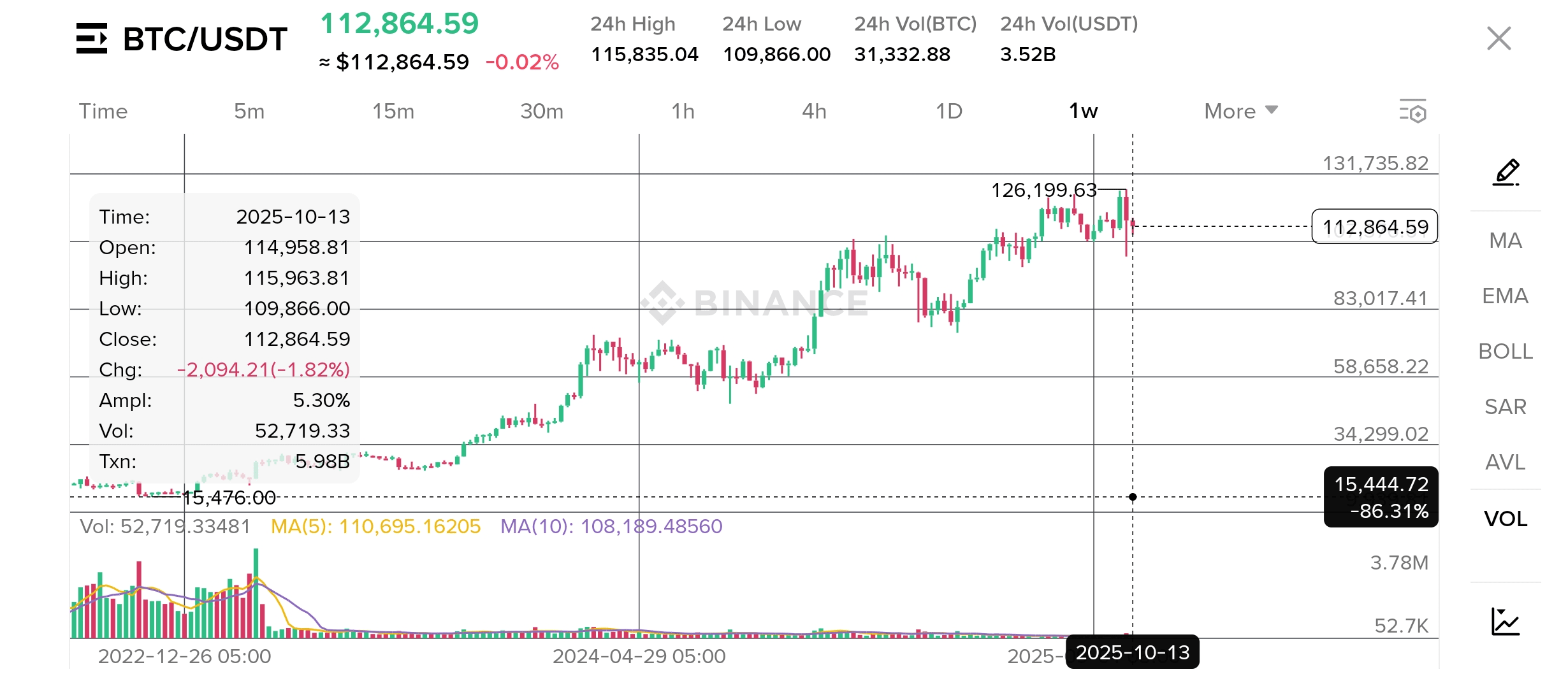Click the line chart icon at bottom right
Viewport: 1568px width, 688px height.
click(x=1506, y=622)
